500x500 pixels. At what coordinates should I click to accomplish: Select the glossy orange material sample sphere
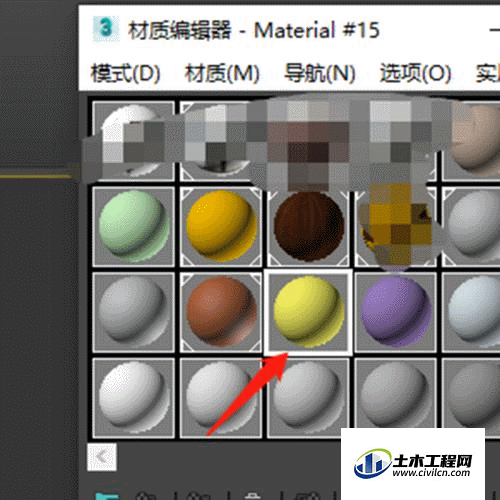click(x=221, y=227)
